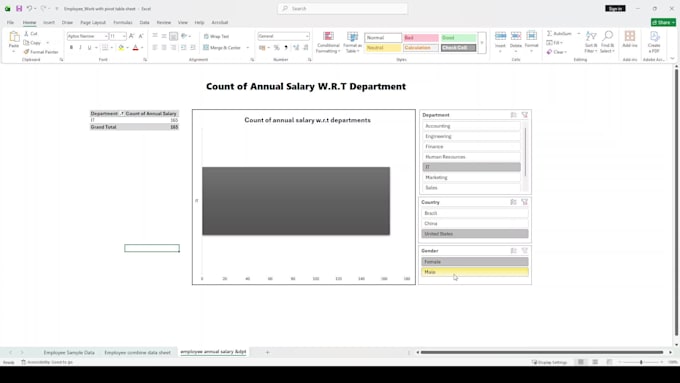Viewport: 680px width, 383px height.
Task: Decrease font size with the smaller A icon
Action: point(141,36)
